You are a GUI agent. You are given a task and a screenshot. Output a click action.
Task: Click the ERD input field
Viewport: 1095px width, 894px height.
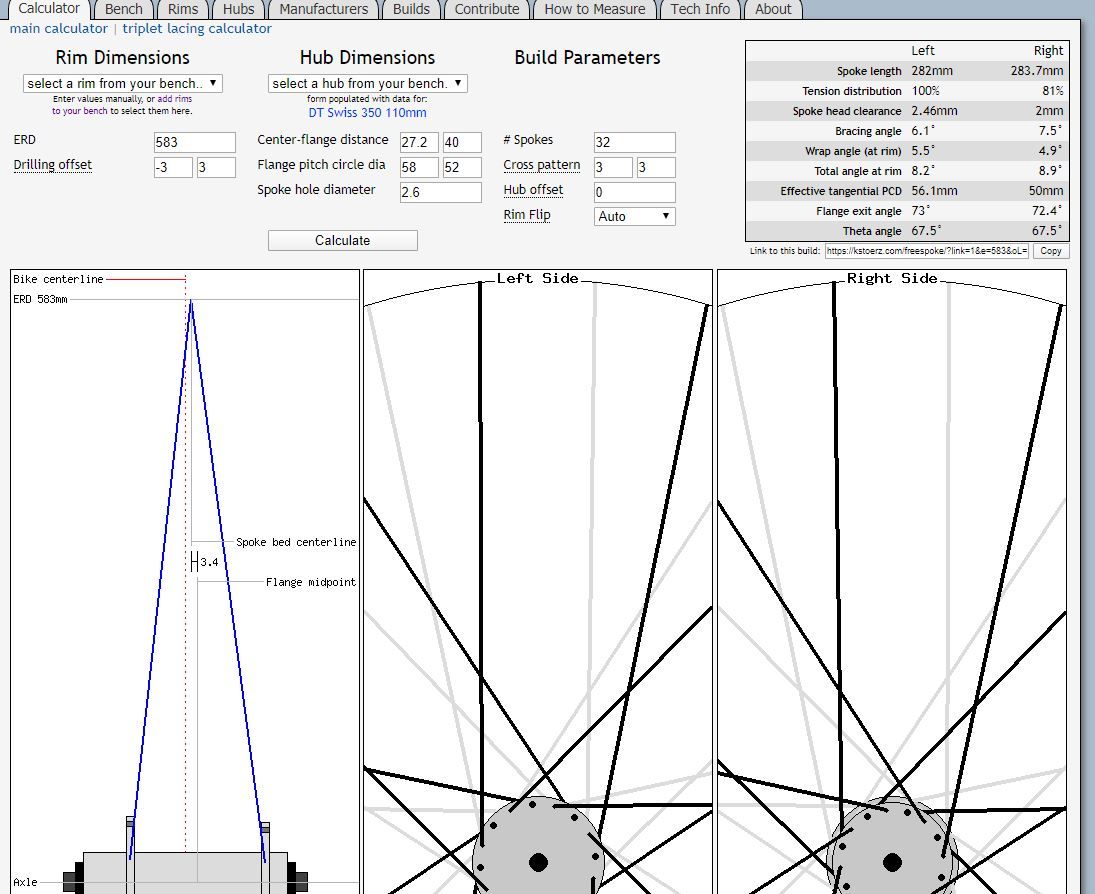pyautogui.click(x=195, y=143)
